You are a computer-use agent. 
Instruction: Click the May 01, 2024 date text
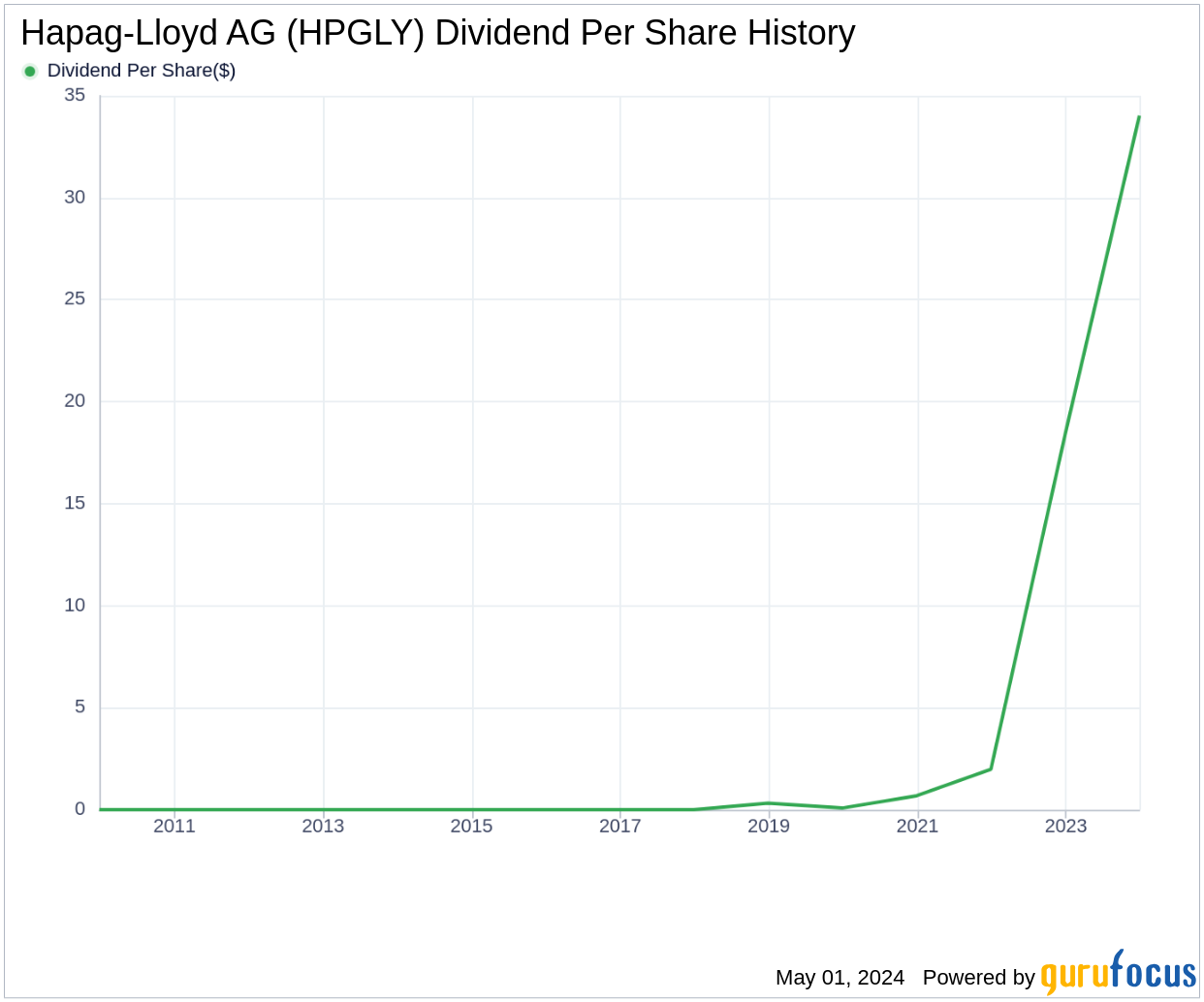840,977
